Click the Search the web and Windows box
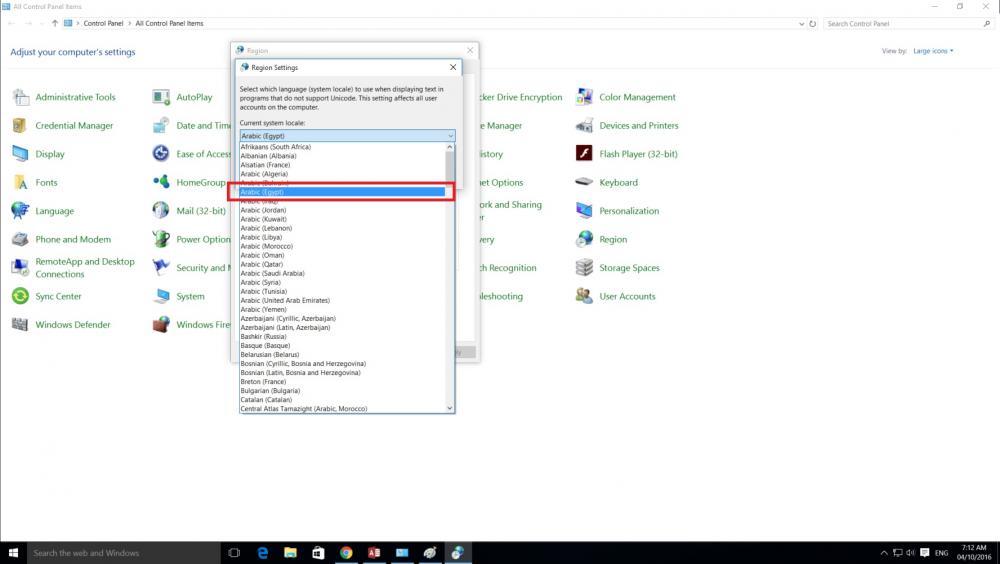 123,553
